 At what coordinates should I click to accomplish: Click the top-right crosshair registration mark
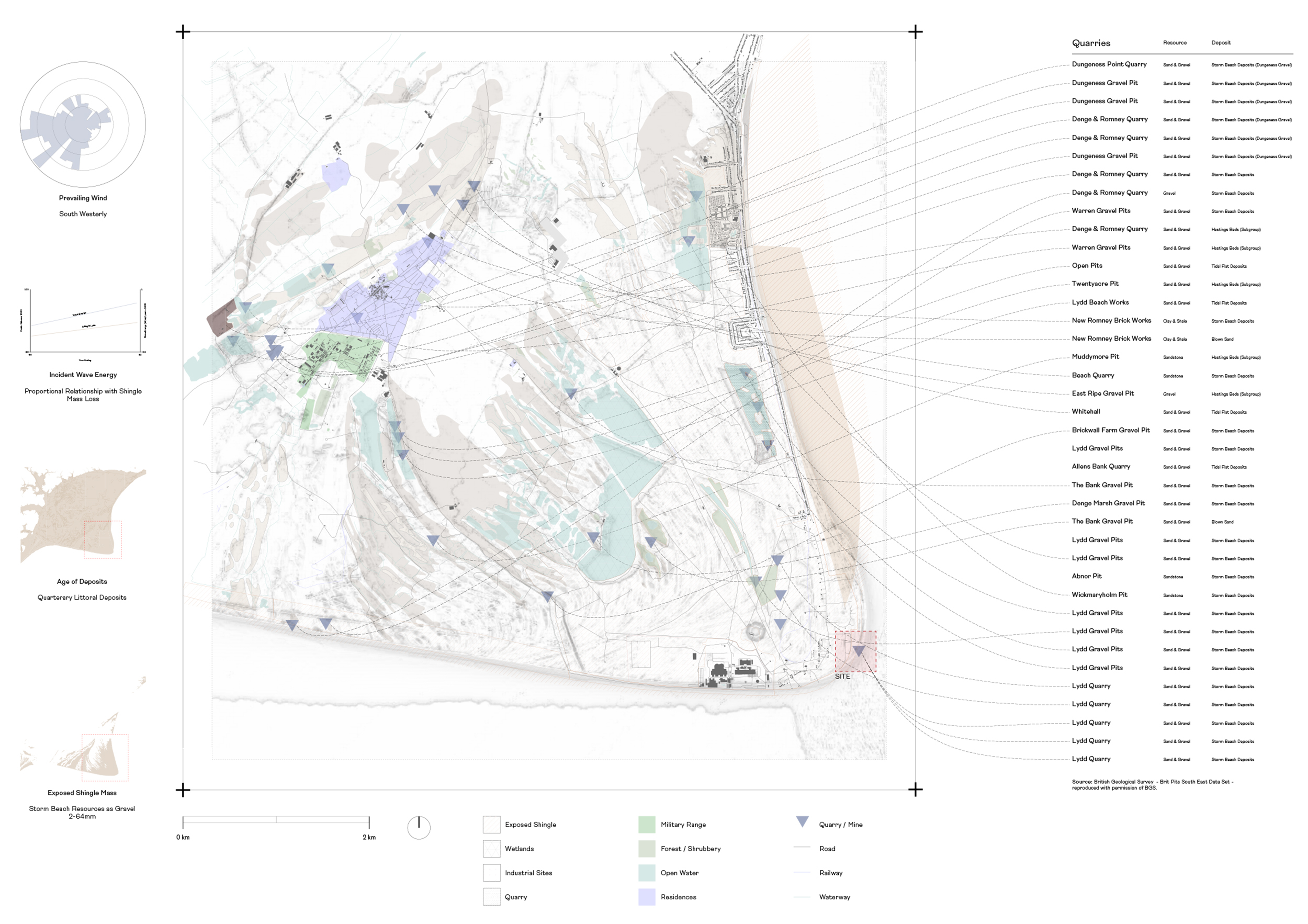915,31
